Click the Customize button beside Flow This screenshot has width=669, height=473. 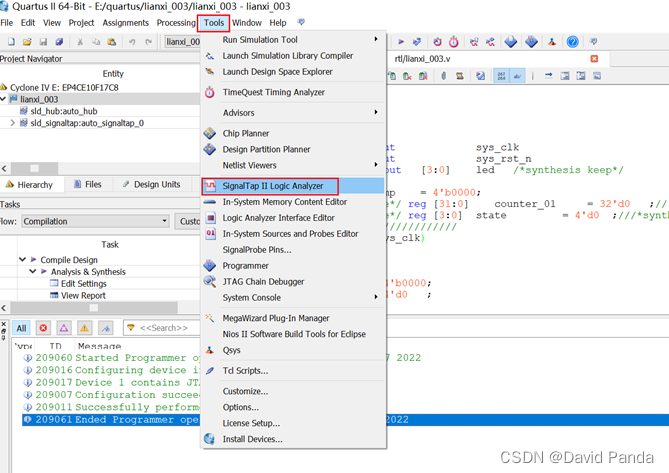[188, 221]
